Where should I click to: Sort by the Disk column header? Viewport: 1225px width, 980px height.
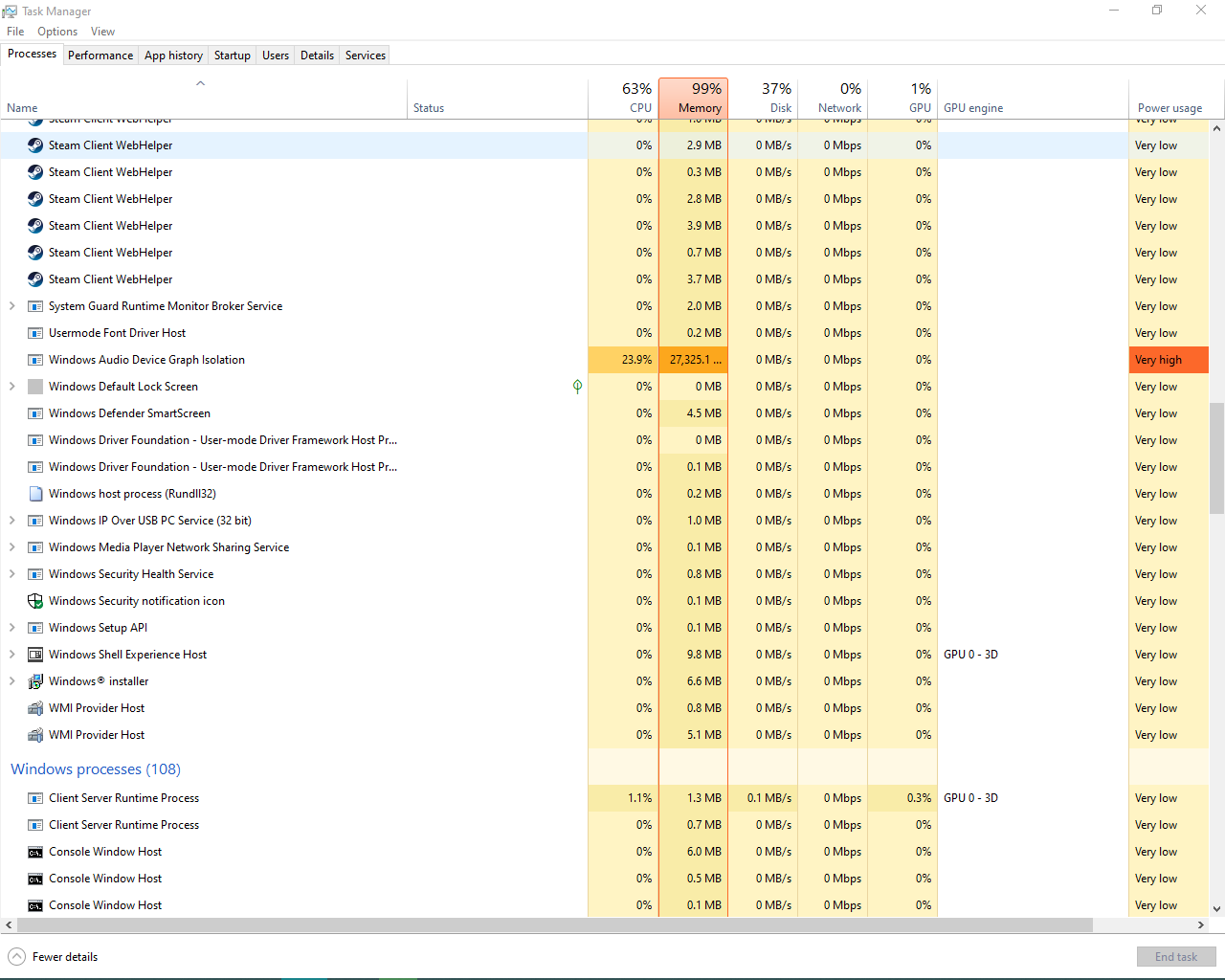[764, 98]
